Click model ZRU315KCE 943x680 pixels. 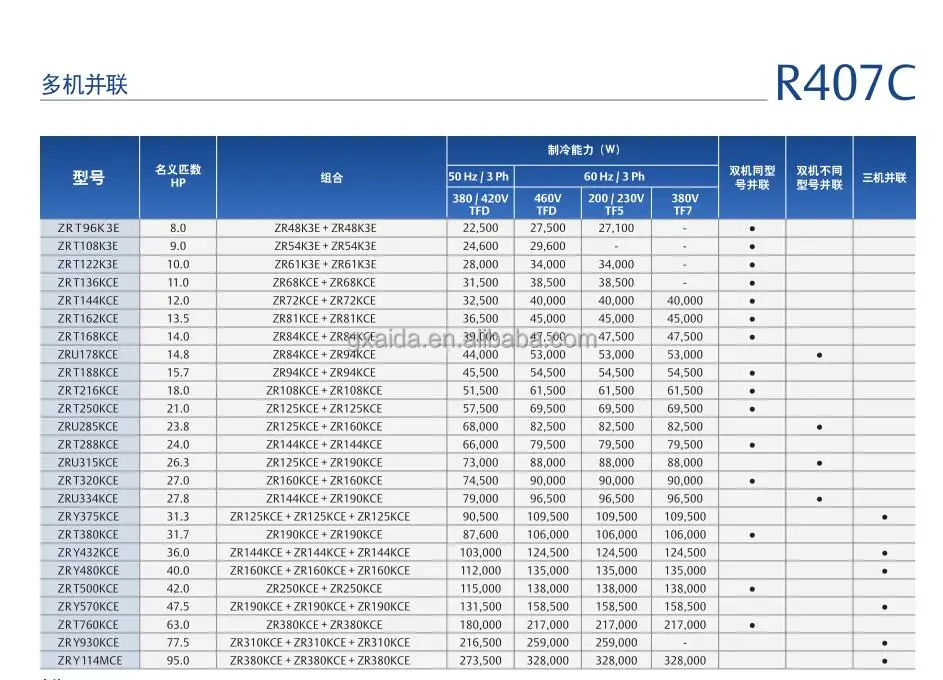point(88,462)
